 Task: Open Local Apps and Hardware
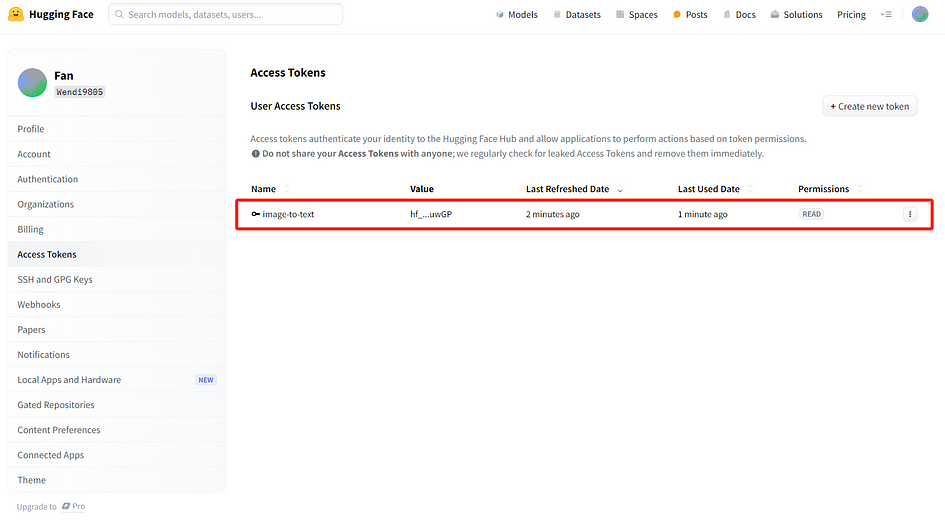pos(117,380)
